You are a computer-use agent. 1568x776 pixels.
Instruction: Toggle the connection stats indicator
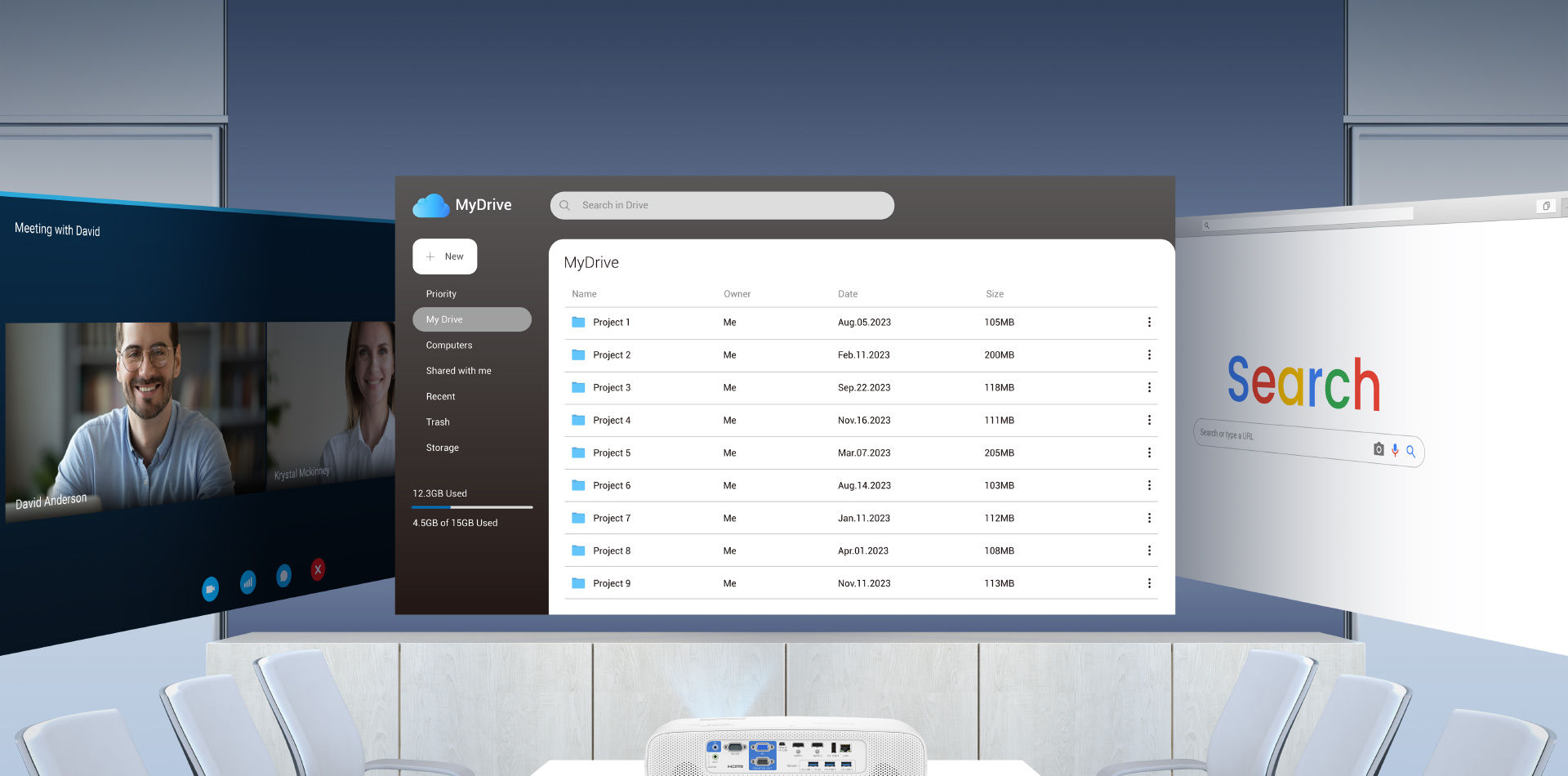tap(247, 582)
